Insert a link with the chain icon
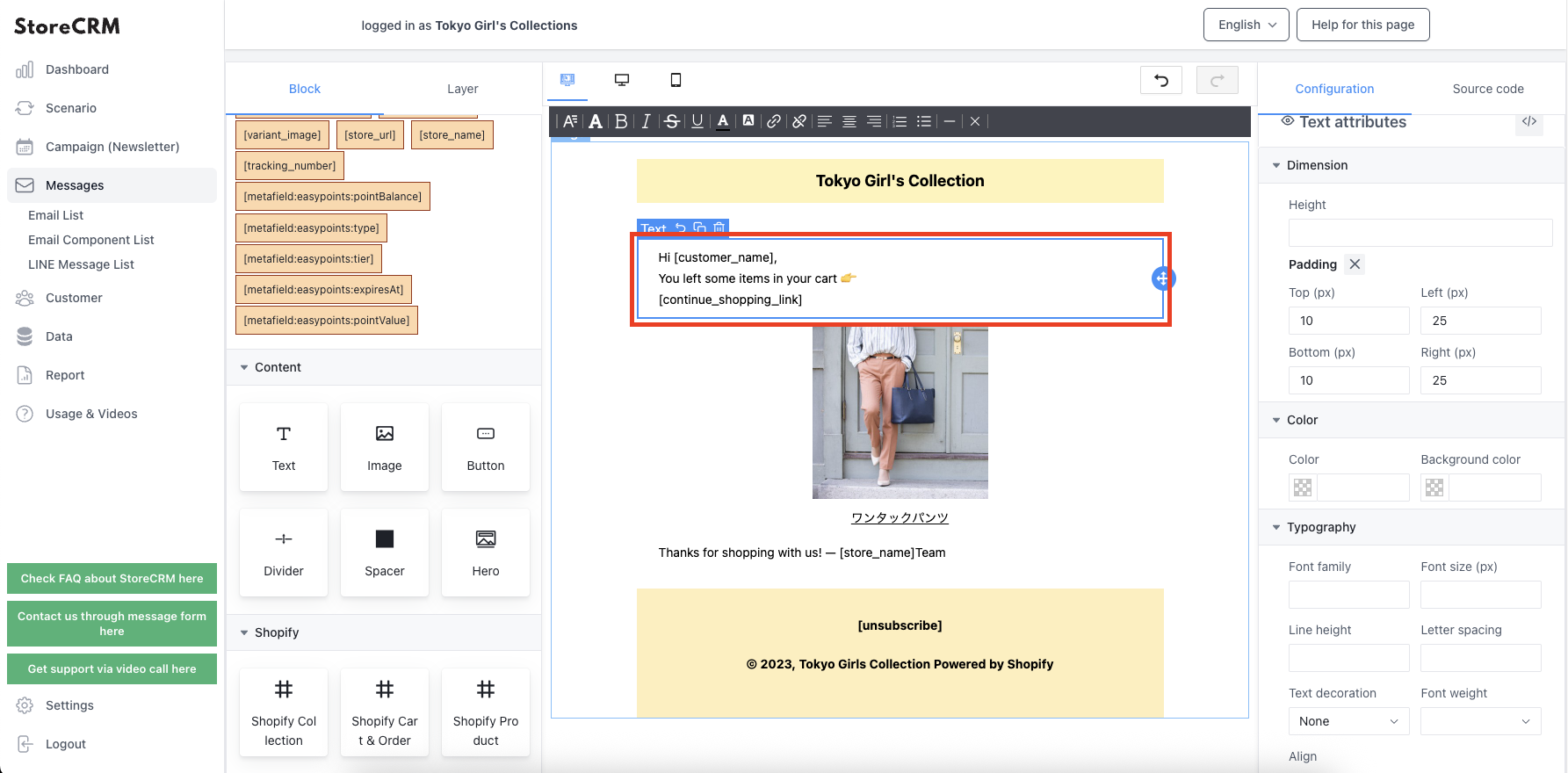The image size is (1568, 773). (774, 121)
